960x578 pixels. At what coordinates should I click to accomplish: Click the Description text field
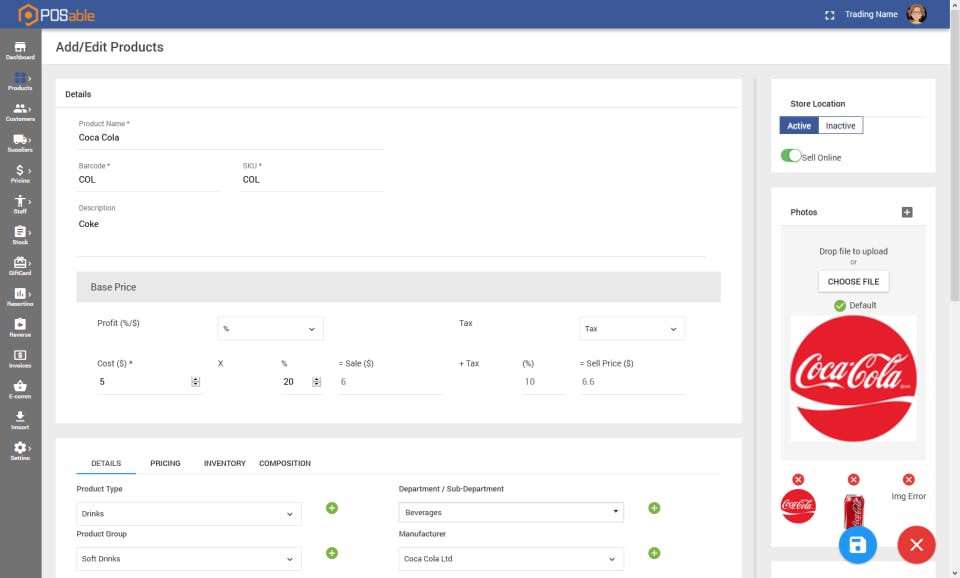[x=391, y=233]
